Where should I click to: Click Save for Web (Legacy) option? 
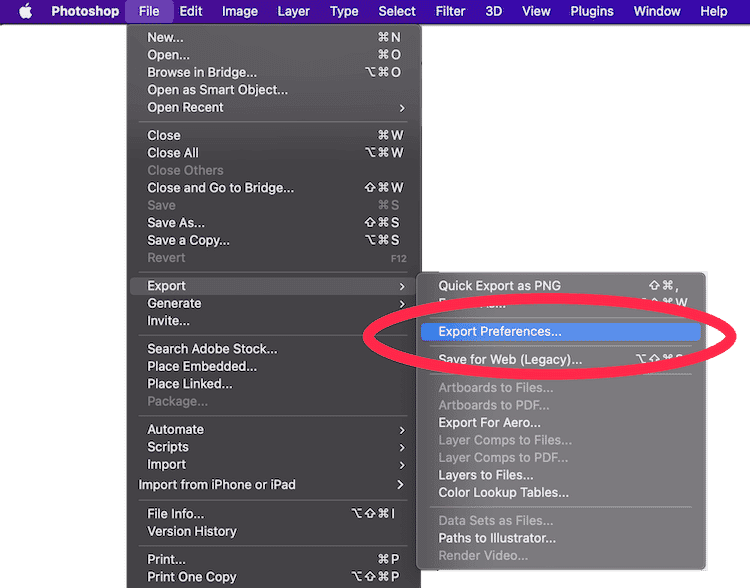click(x=510, y=360)
